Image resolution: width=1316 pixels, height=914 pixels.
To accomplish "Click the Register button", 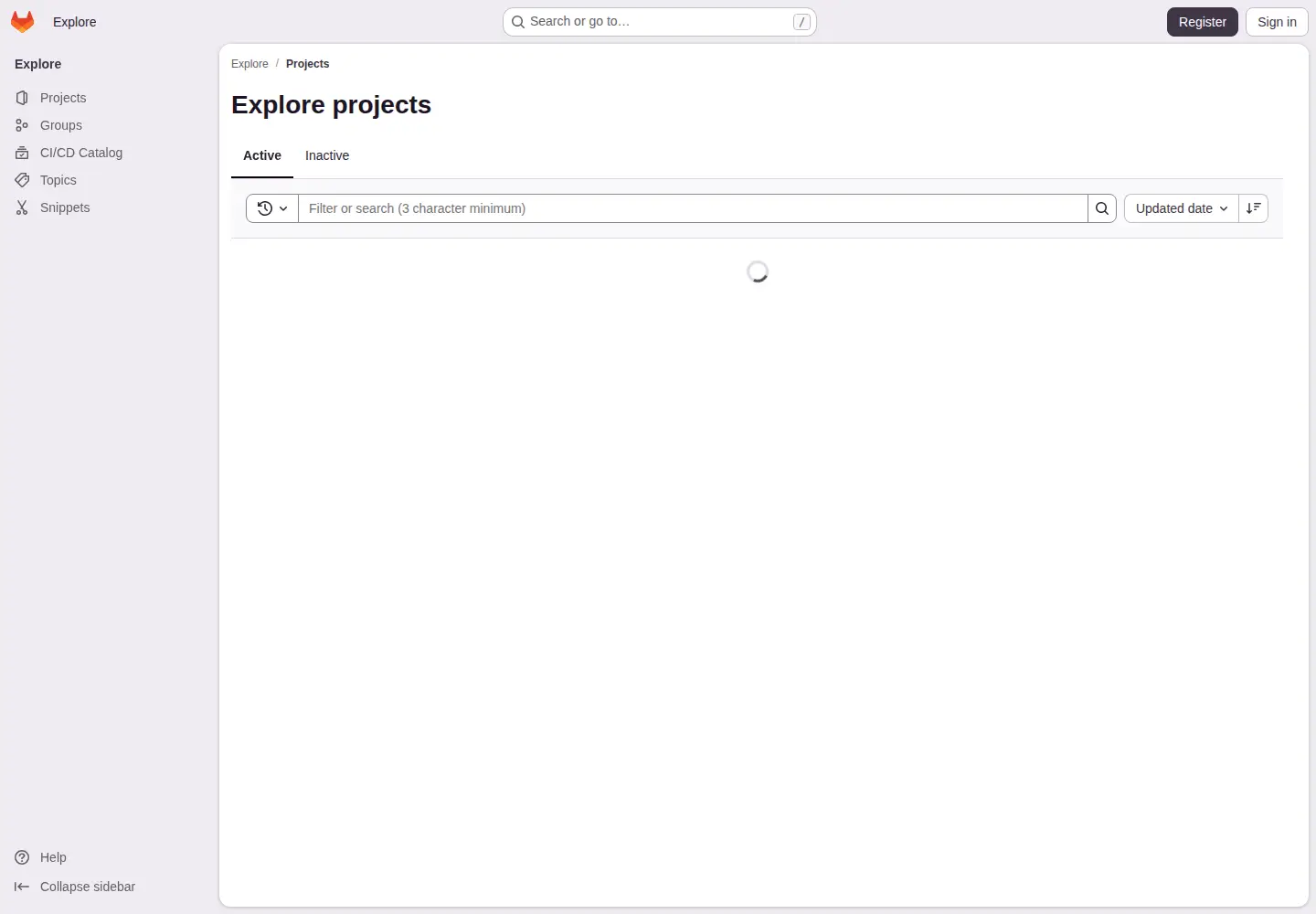I will pyautogui.click(x=1202, y=22).
